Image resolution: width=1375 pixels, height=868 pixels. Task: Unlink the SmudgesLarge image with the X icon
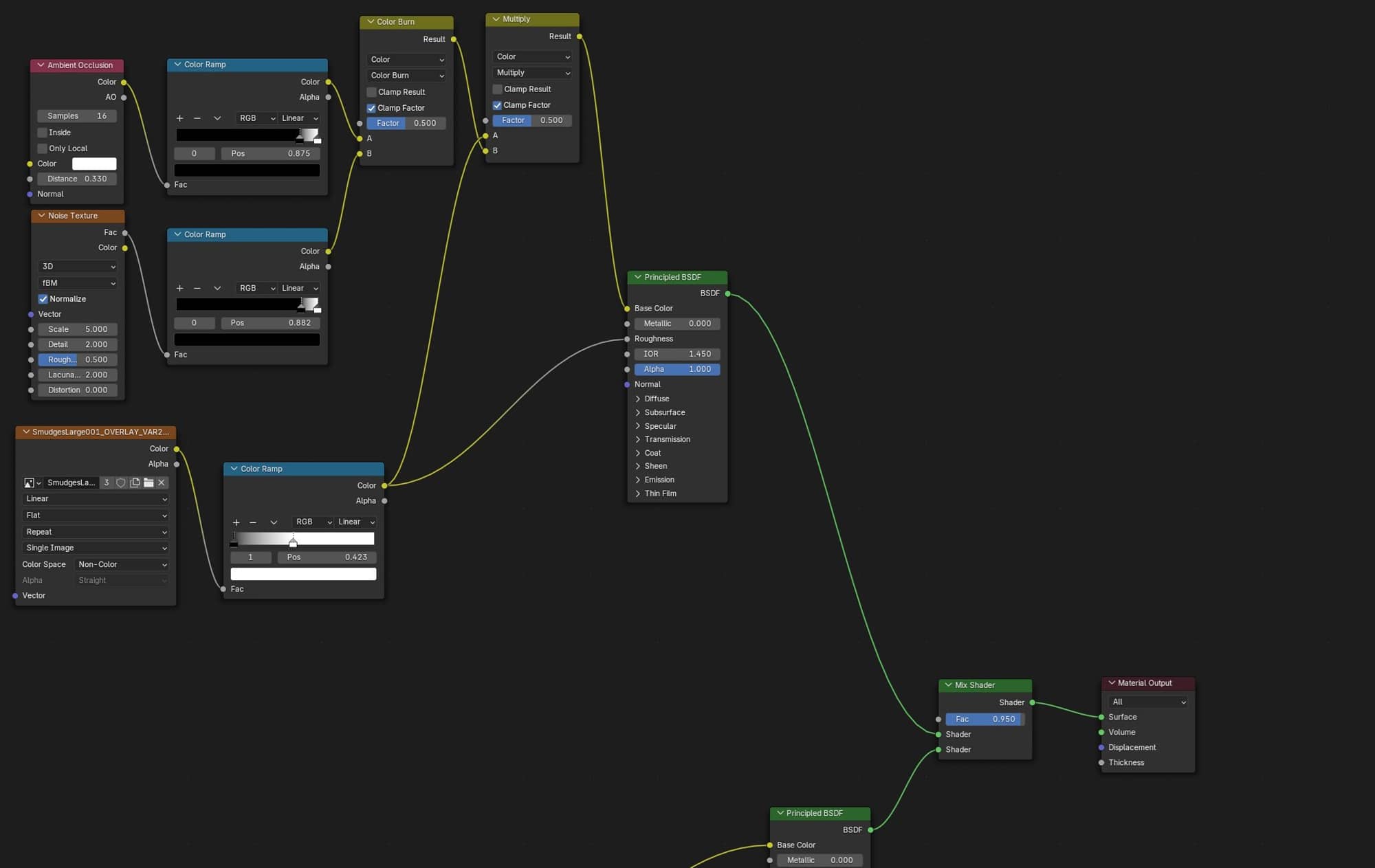tap(162, 483)
